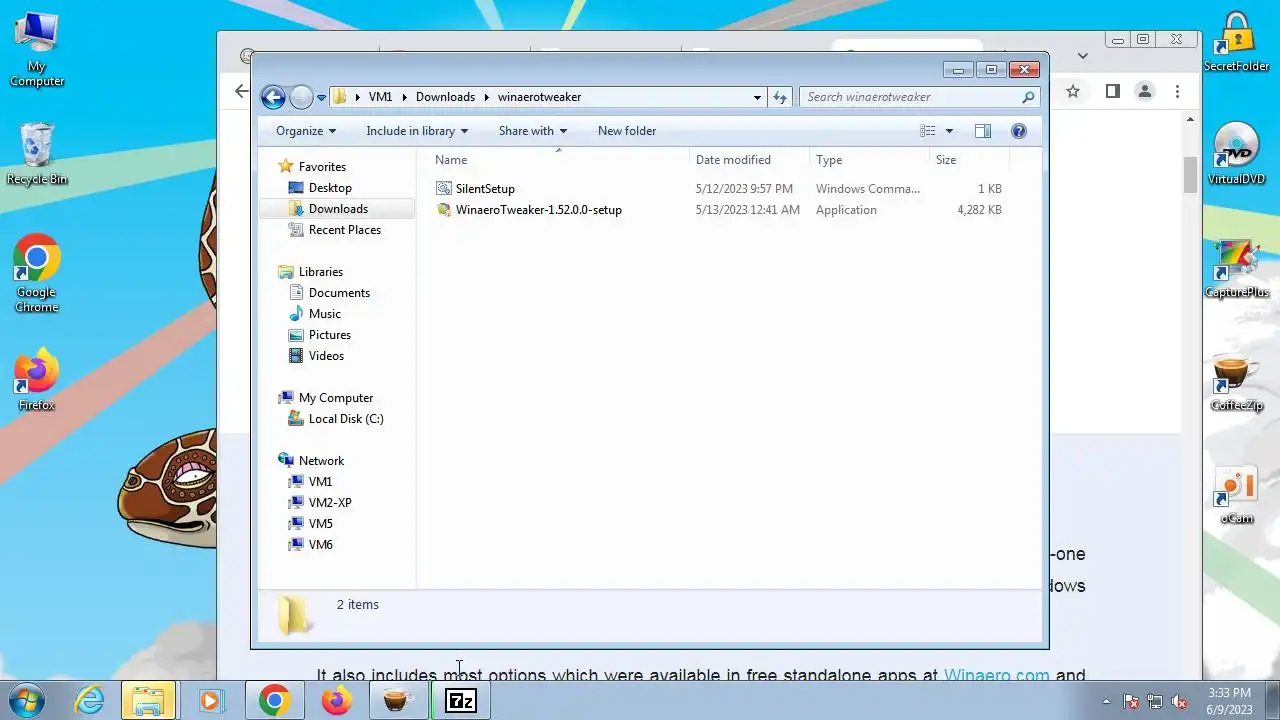Open the recent pages dropdown arrow
The height and width of the screenshot is (720, 1280).
tap(321, 98)
